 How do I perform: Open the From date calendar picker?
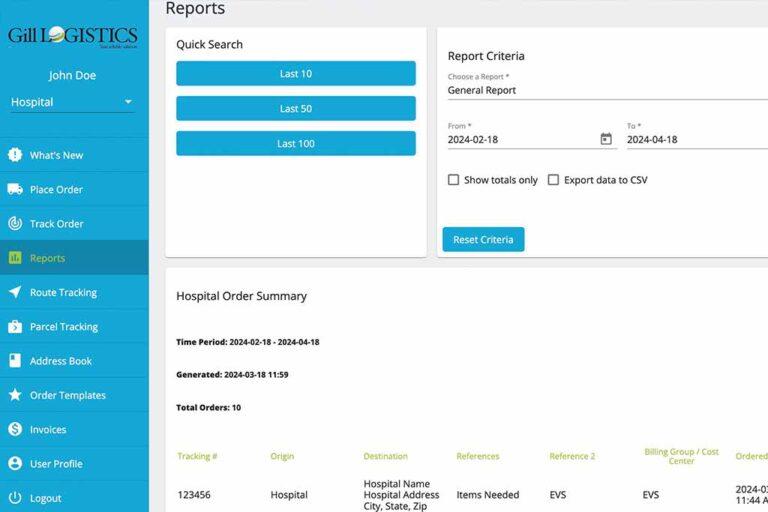click(605, 139)
